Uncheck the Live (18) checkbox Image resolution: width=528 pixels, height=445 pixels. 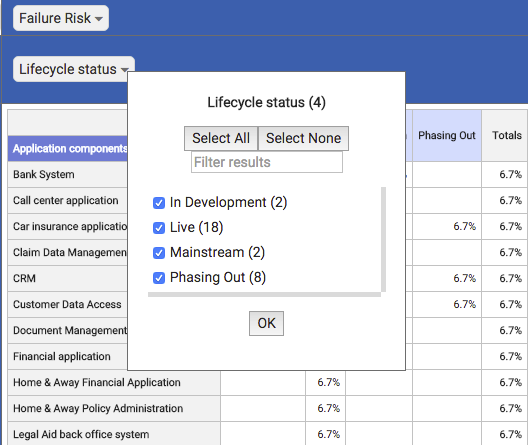[159, 228]
